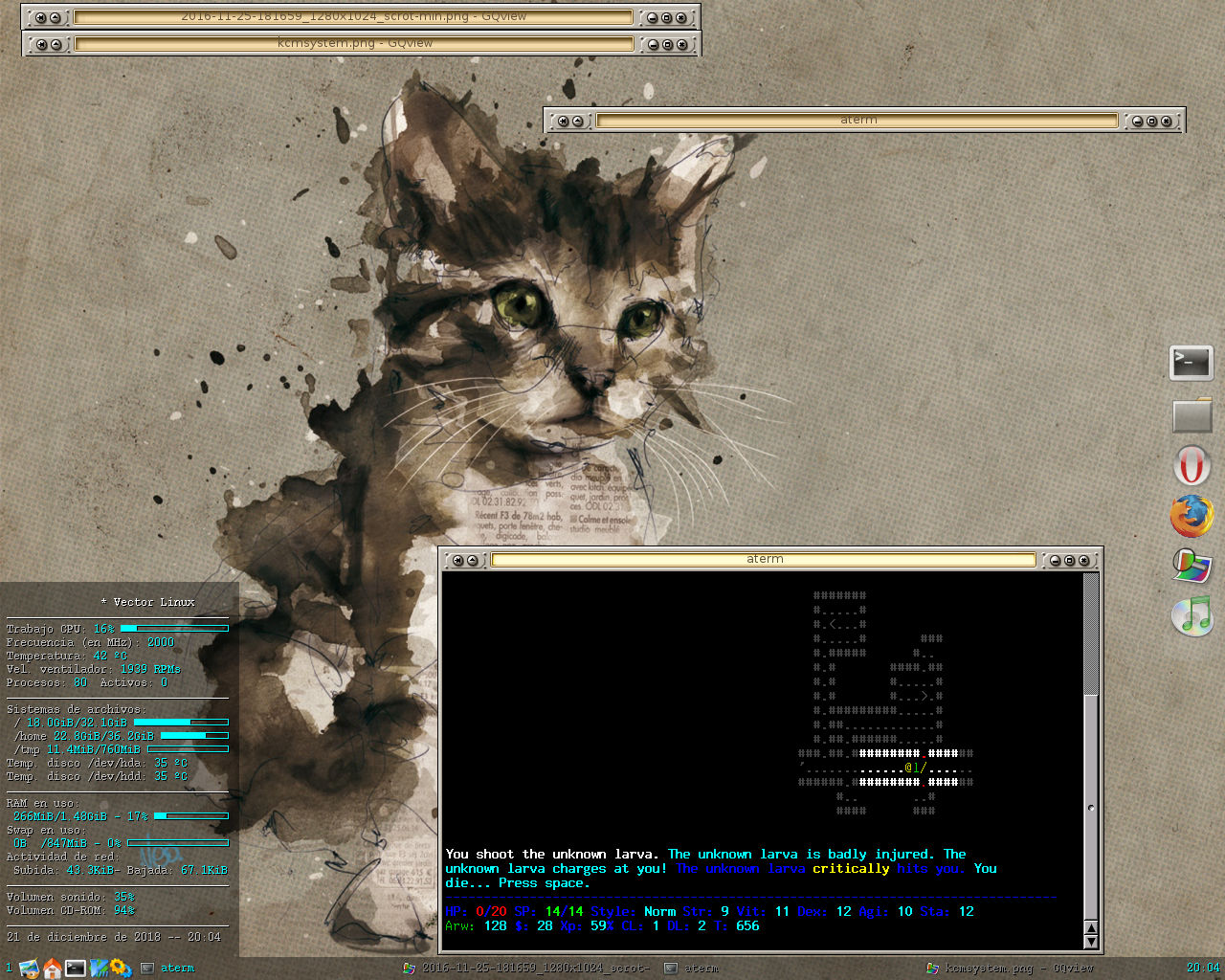This screenshot has height=980, width=1225.
Task: Open the file manager folder dock icon
Action: coord(1192,415)
